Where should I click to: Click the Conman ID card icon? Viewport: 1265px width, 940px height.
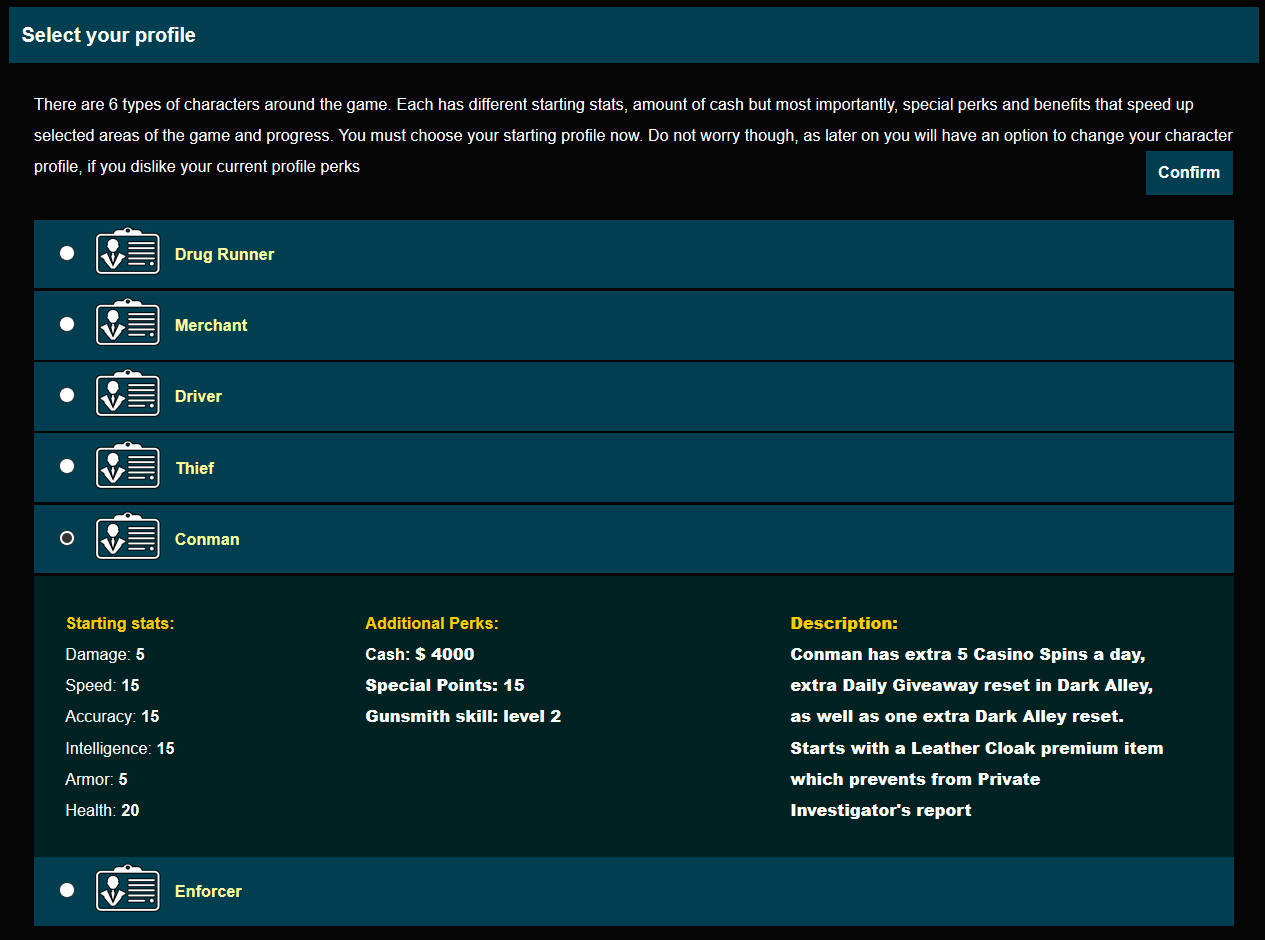pos(128,538)
